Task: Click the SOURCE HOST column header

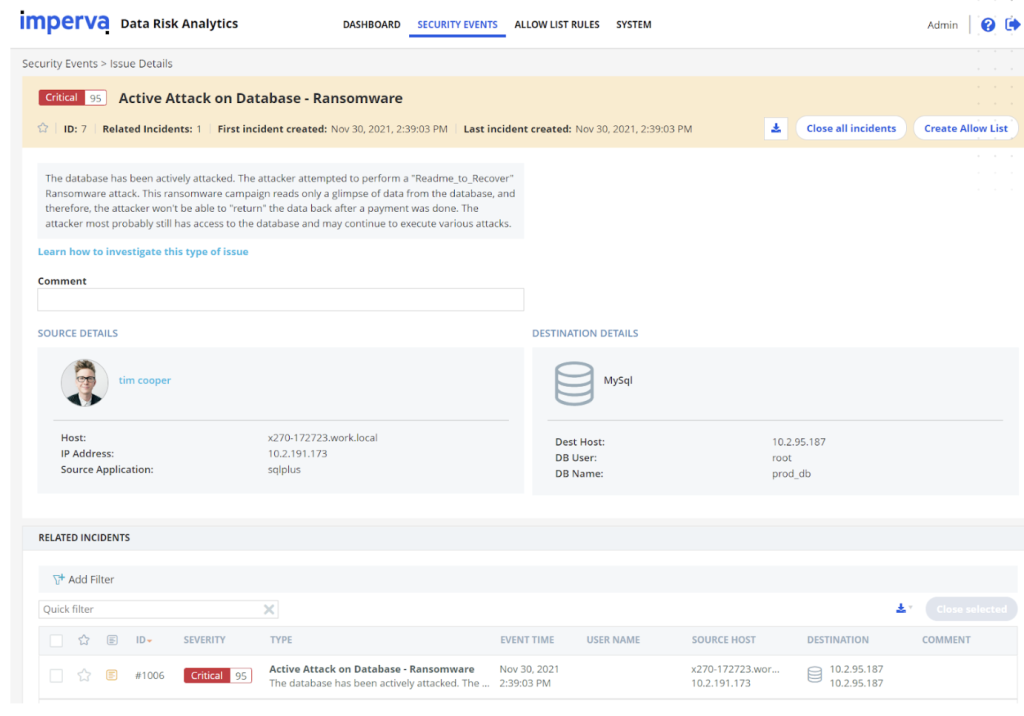Action: (x=724, y=640)
